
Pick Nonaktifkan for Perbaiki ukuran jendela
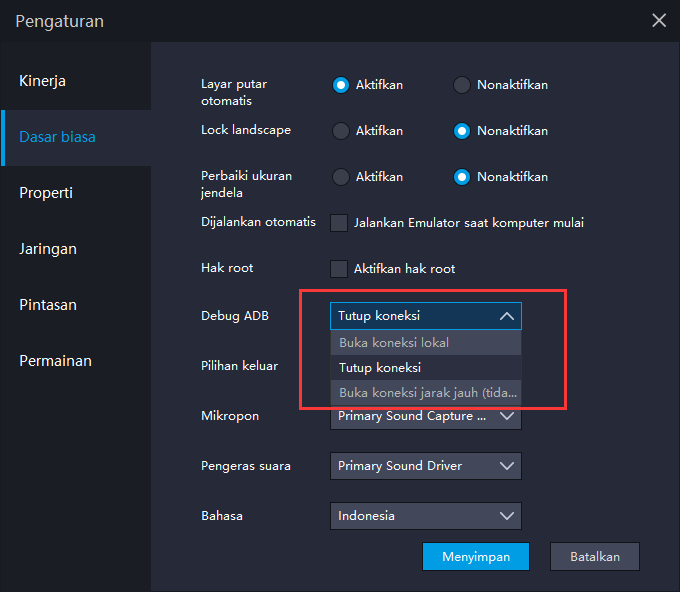(x=461, y=177)
